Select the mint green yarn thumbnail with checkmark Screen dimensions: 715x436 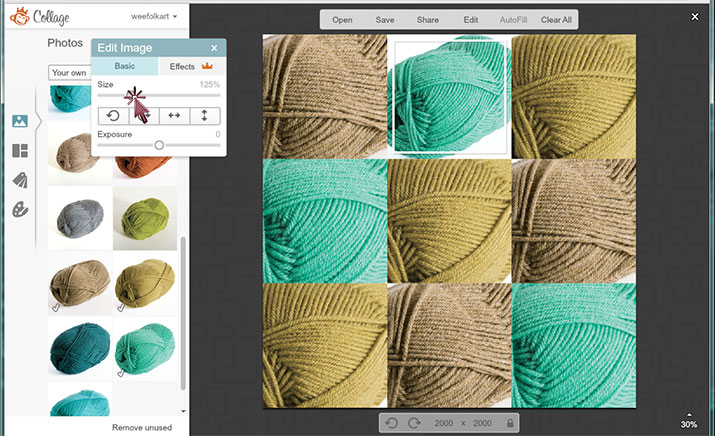click(145, 348)
